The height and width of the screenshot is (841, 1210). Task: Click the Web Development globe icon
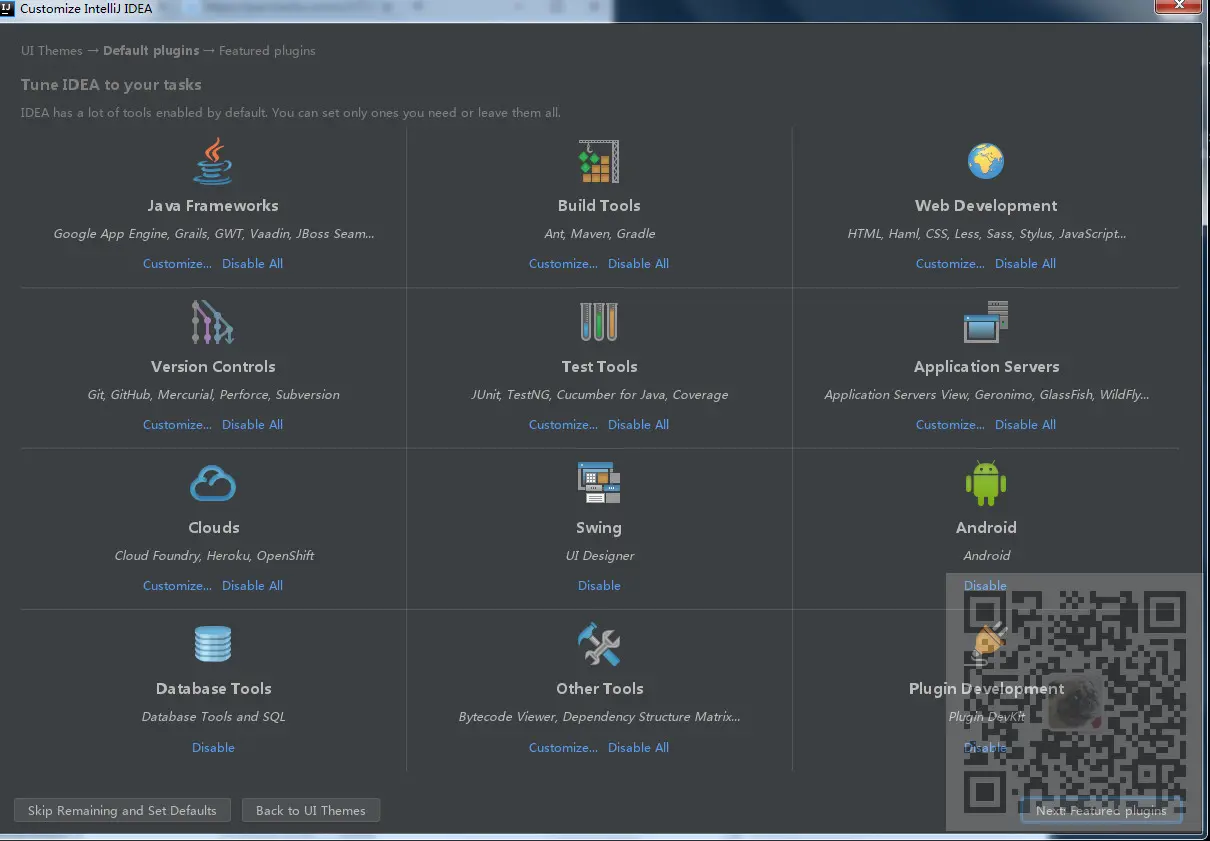pos(986,161)
